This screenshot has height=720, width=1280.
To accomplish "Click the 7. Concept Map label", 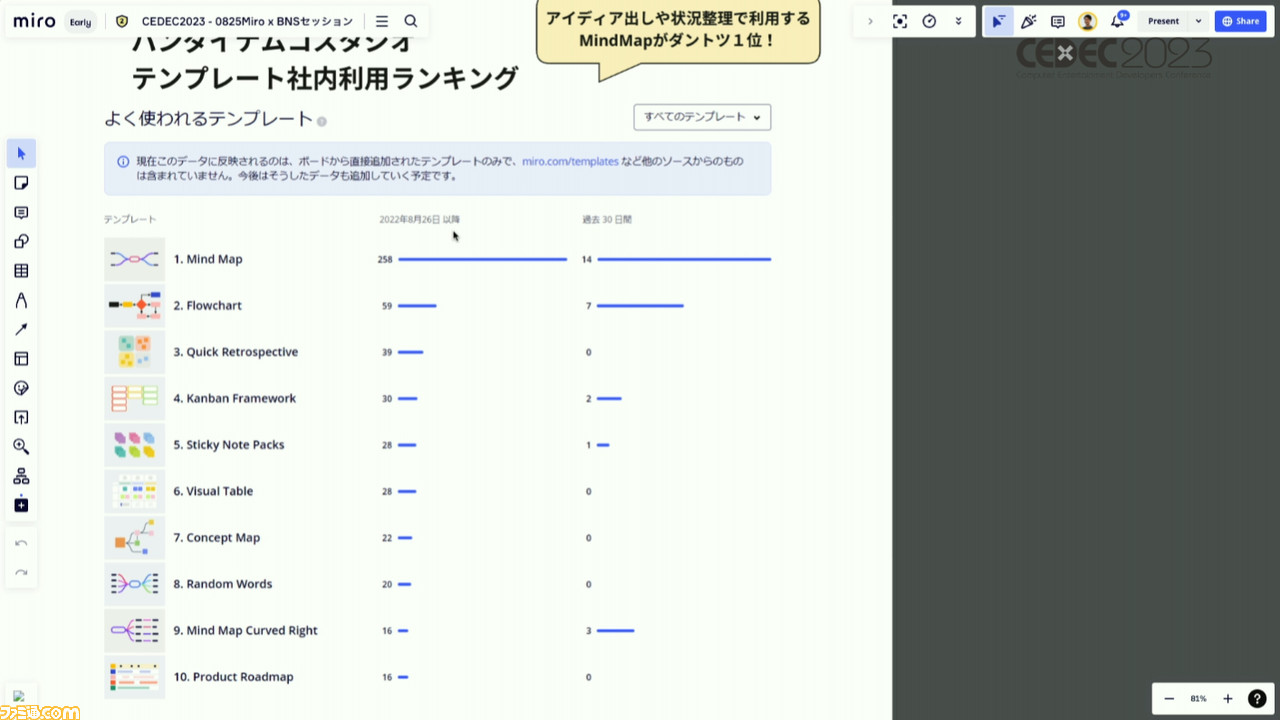I will coord(216,538).
